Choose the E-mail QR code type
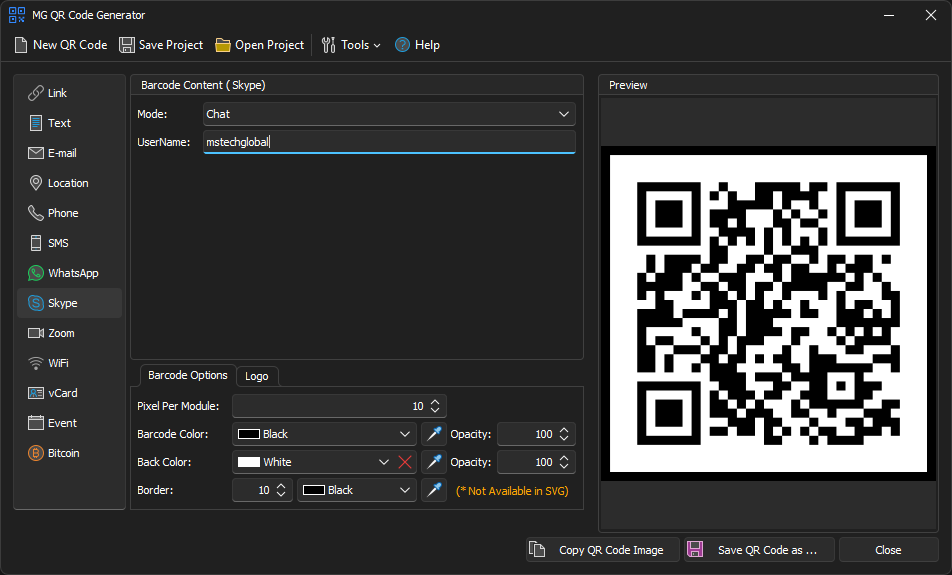This screenshot has height=575, width=952. tap(69, 153)
